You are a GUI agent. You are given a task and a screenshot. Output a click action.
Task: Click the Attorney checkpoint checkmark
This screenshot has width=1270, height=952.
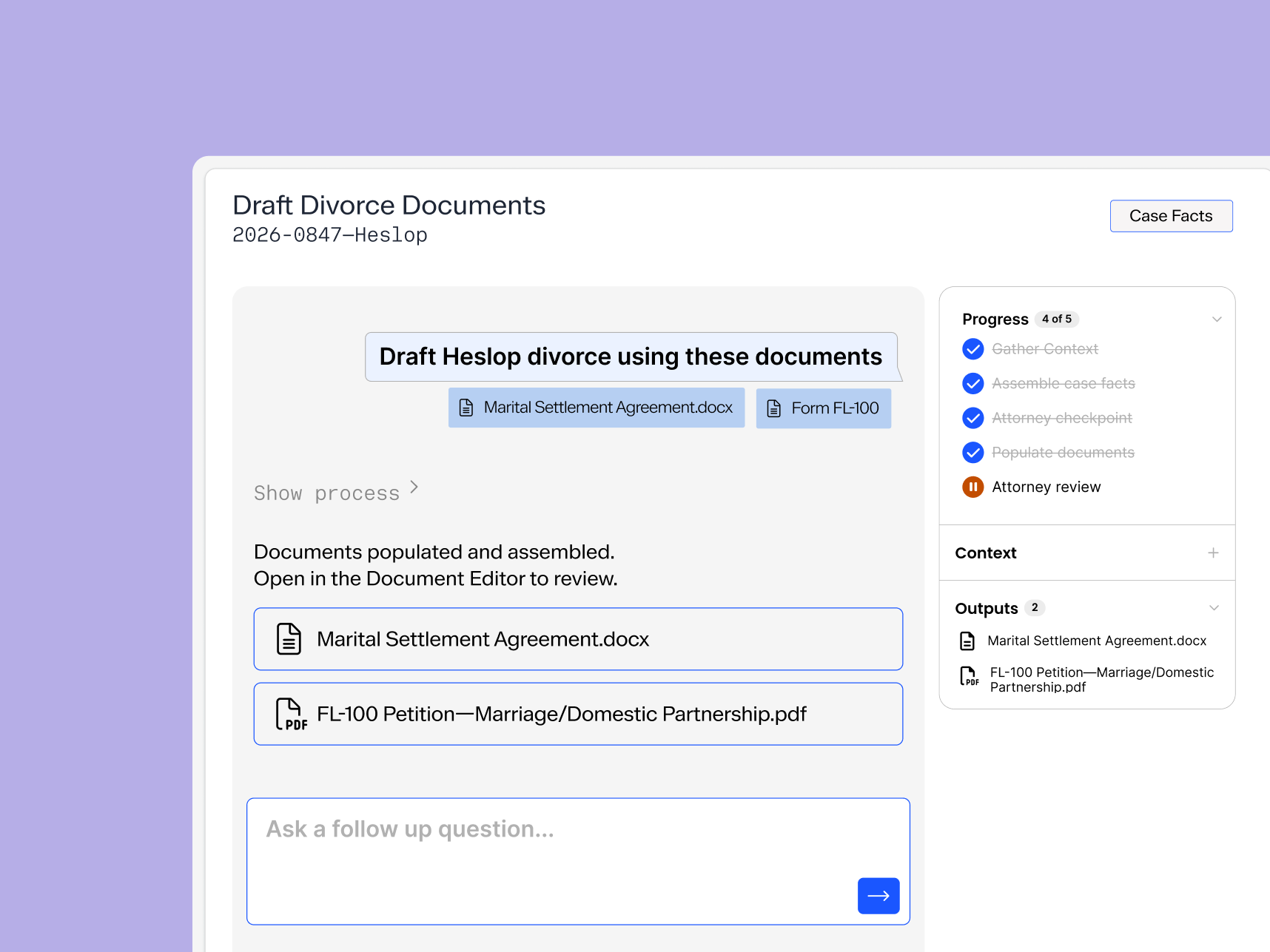(973, 418)
